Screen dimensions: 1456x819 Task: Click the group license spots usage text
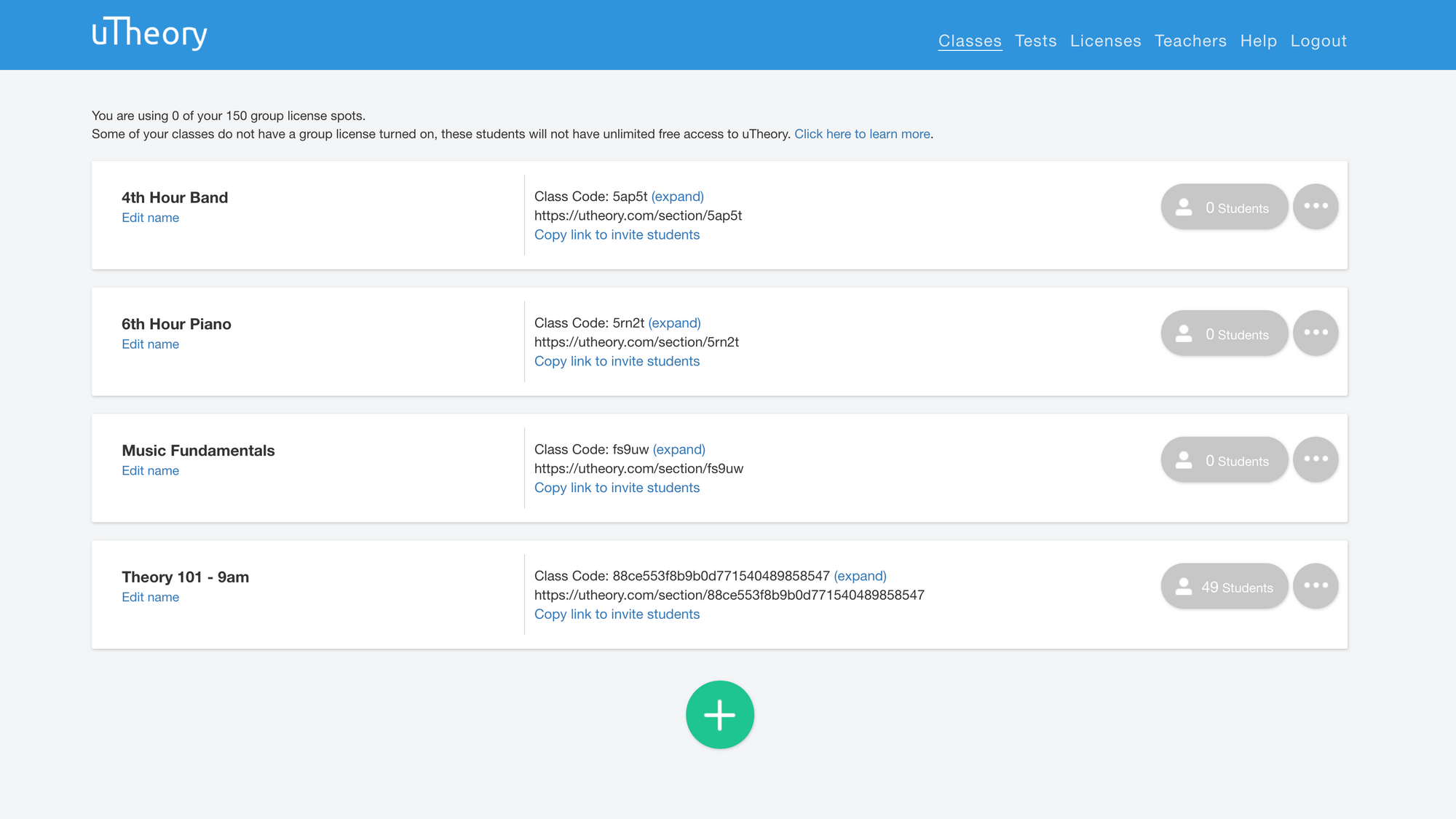pos(229,116)
